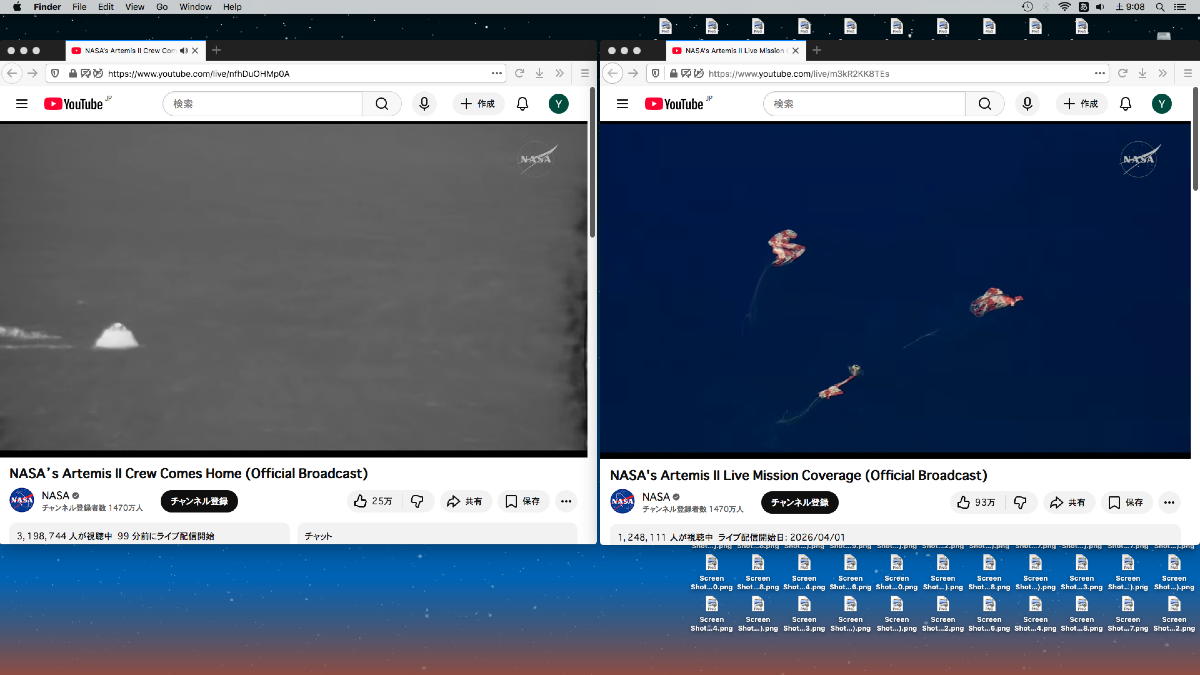Open new tab in left browser window

tap(217, 50)
